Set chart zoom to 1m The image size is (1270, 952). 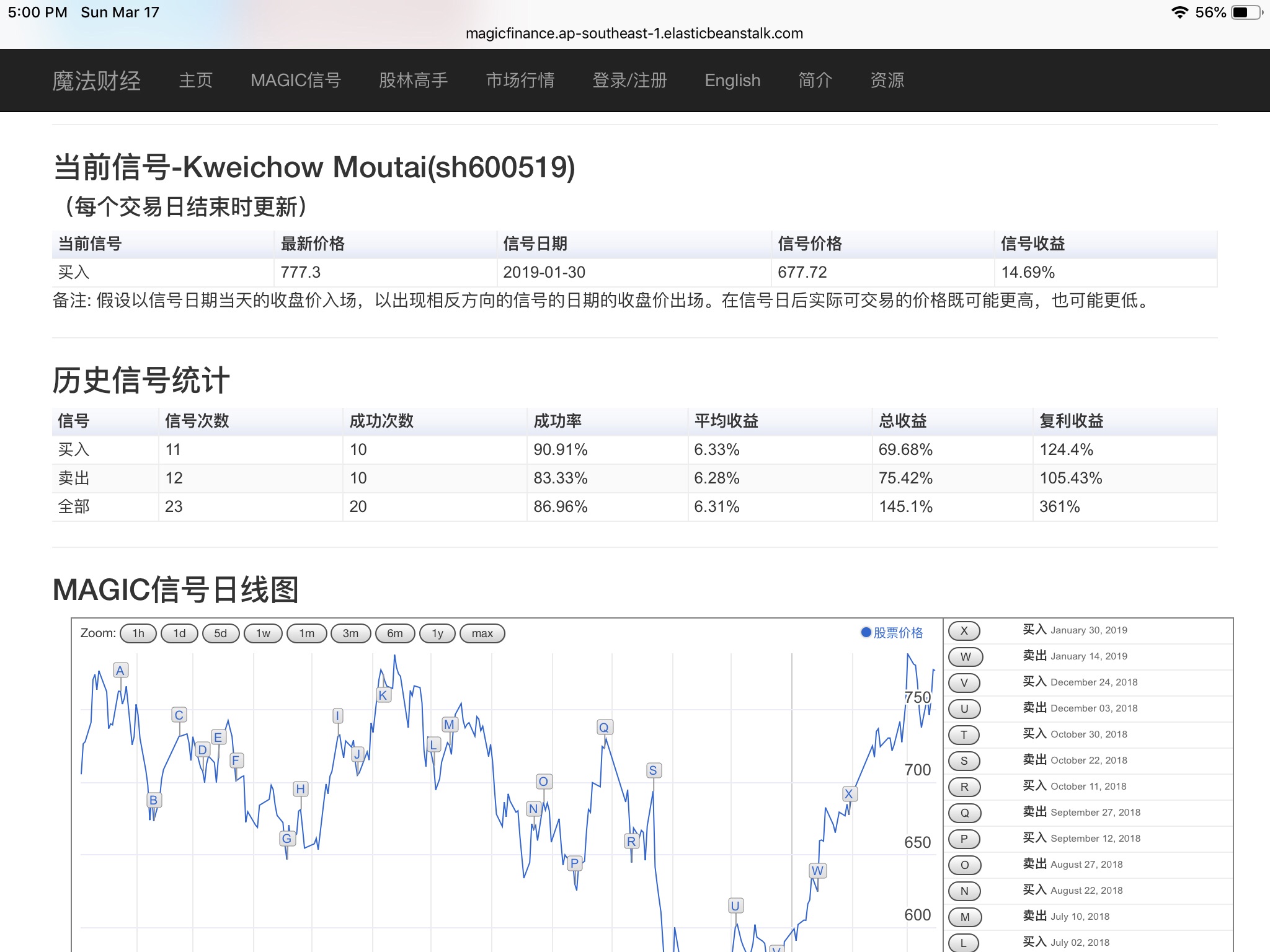(307, 633)
